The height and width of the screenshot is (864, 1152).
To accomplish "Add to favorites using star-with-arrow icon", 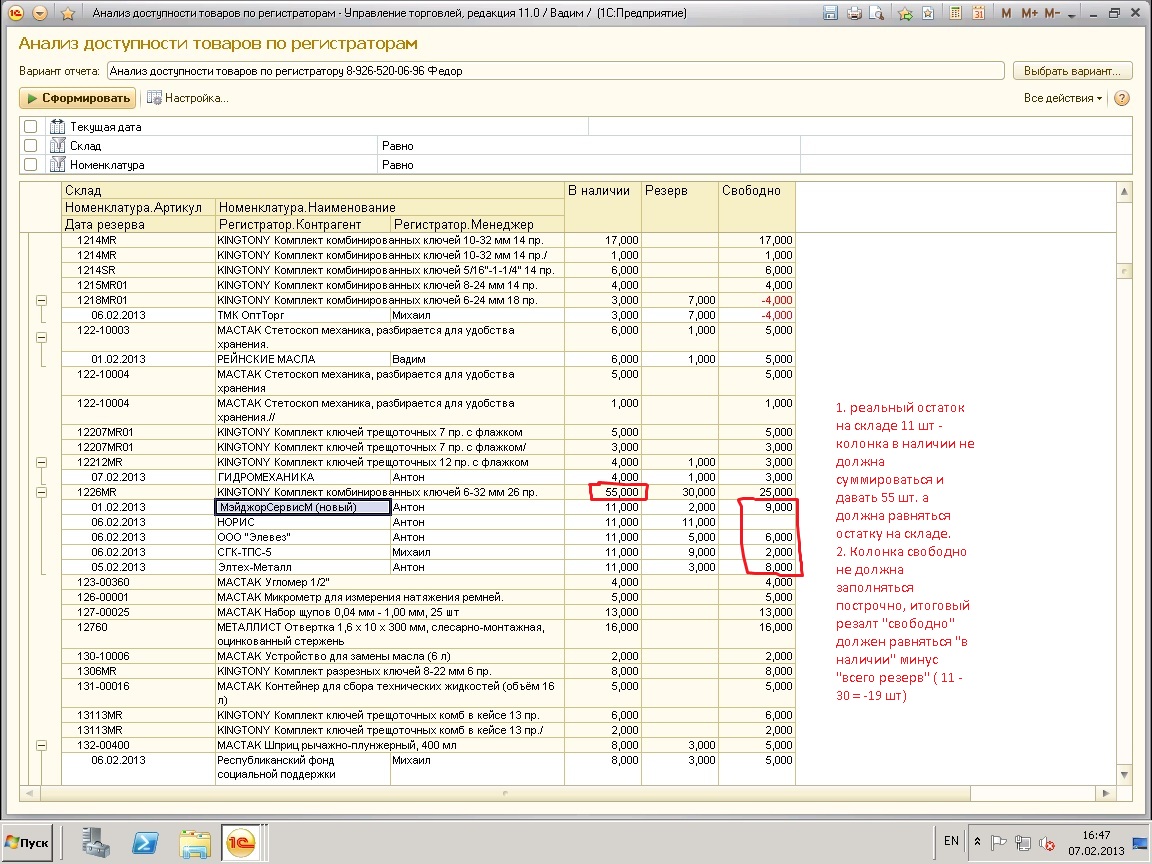I will [905, 13].
